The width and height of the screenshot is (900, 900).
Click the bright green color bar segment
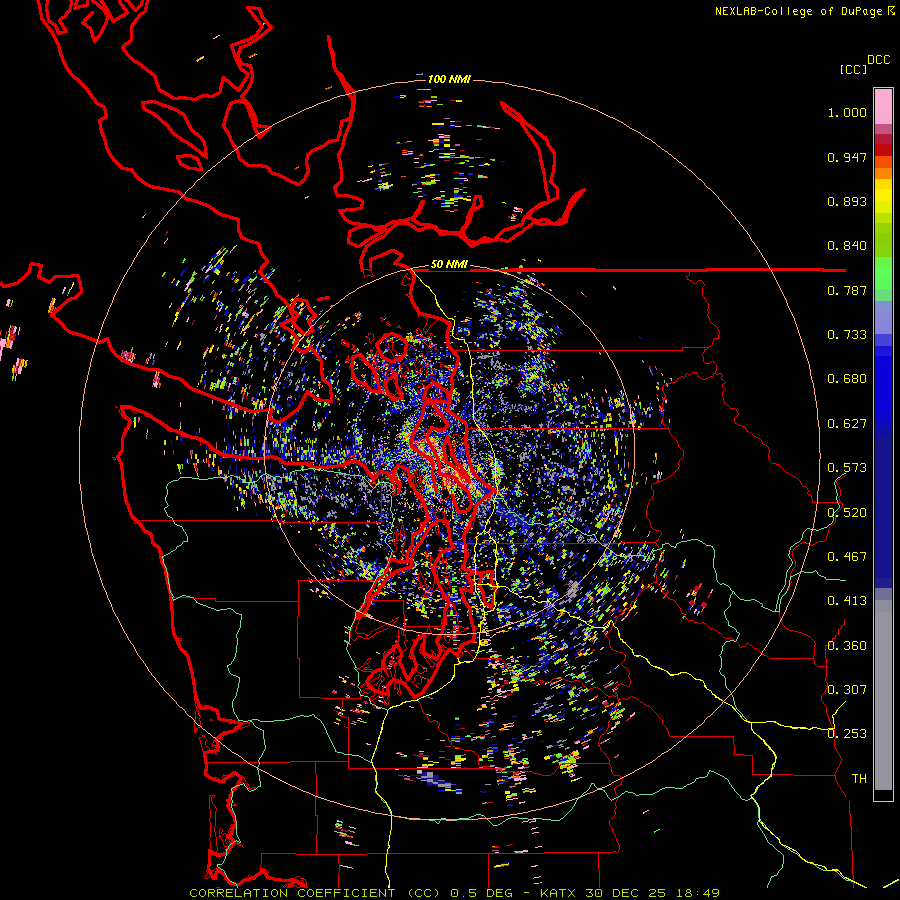[x=883, y=273]
